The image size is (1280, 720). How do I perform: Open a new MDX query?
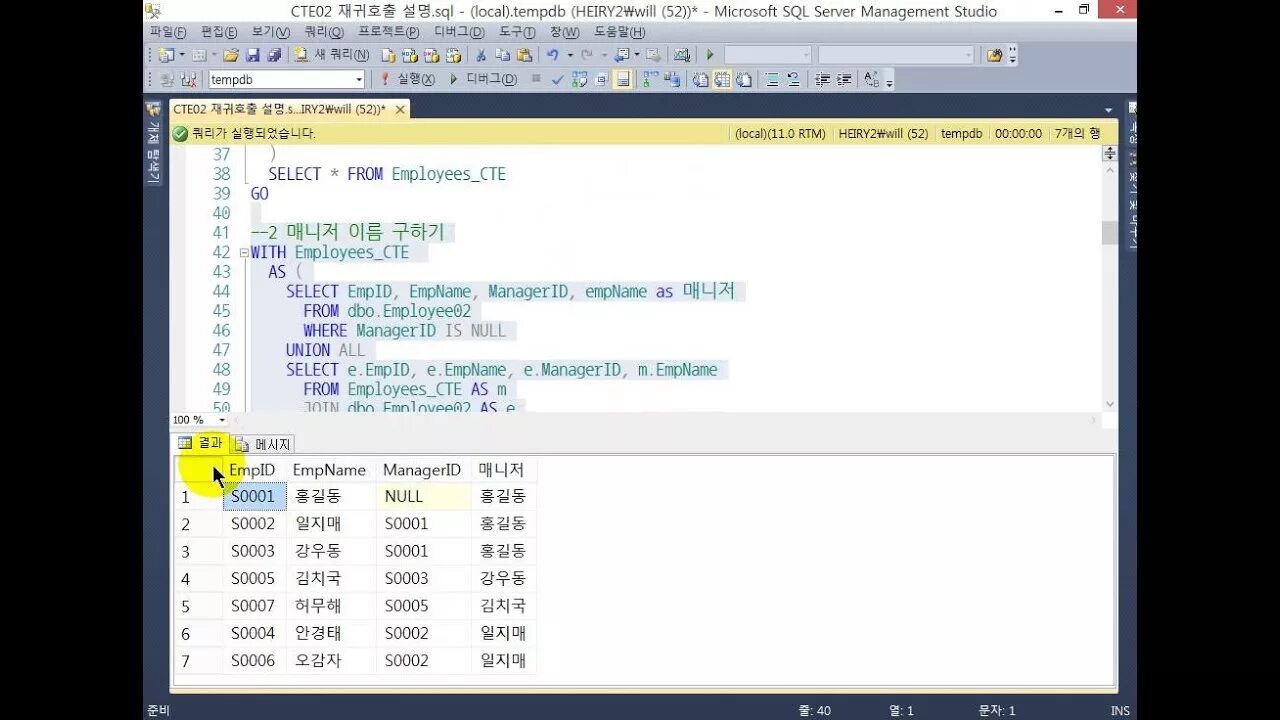point(410,55)
